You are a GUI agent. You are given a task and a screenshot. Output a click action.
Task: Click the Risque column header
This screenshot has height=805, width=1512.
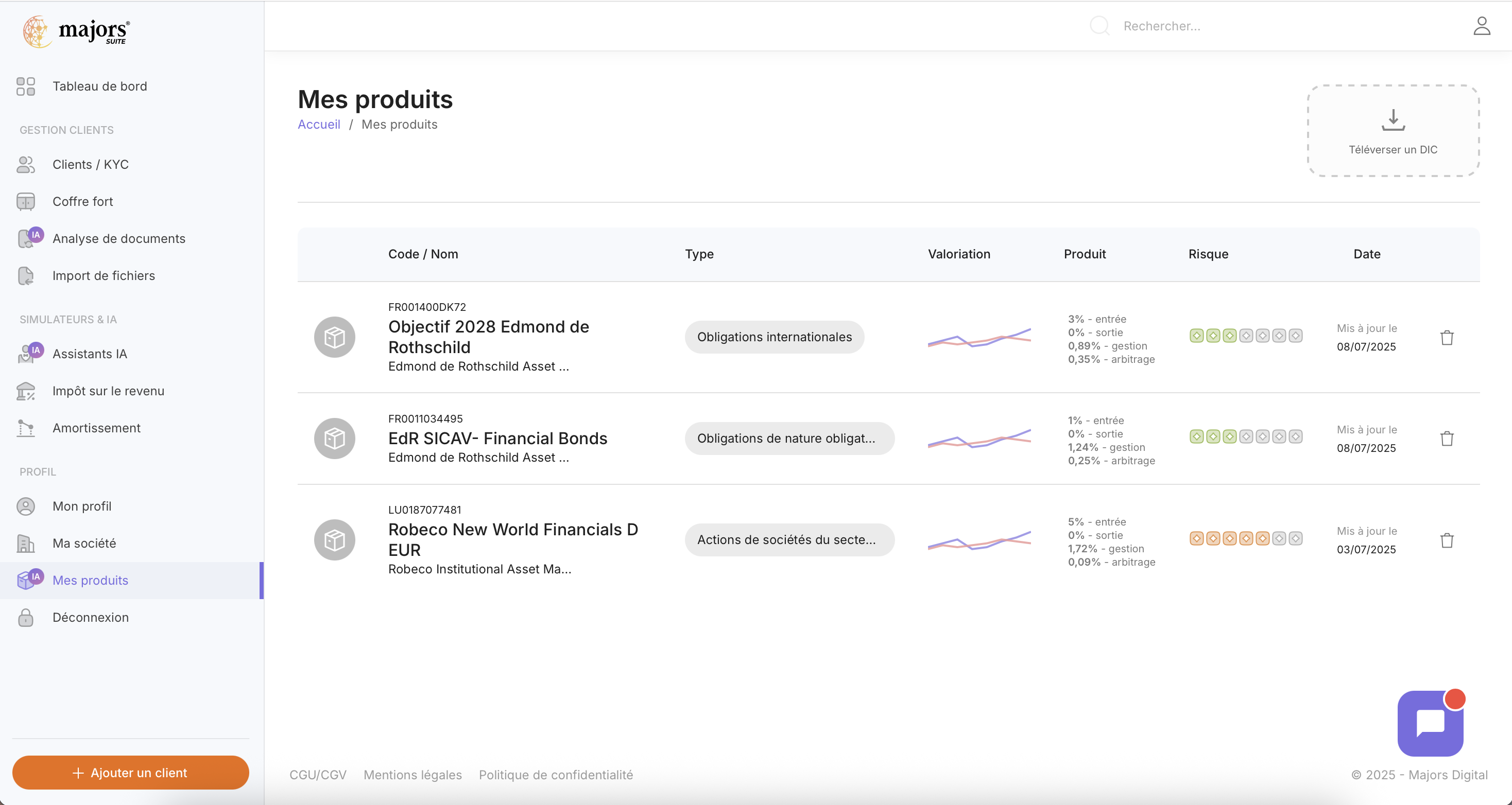tap(1208, 254)
